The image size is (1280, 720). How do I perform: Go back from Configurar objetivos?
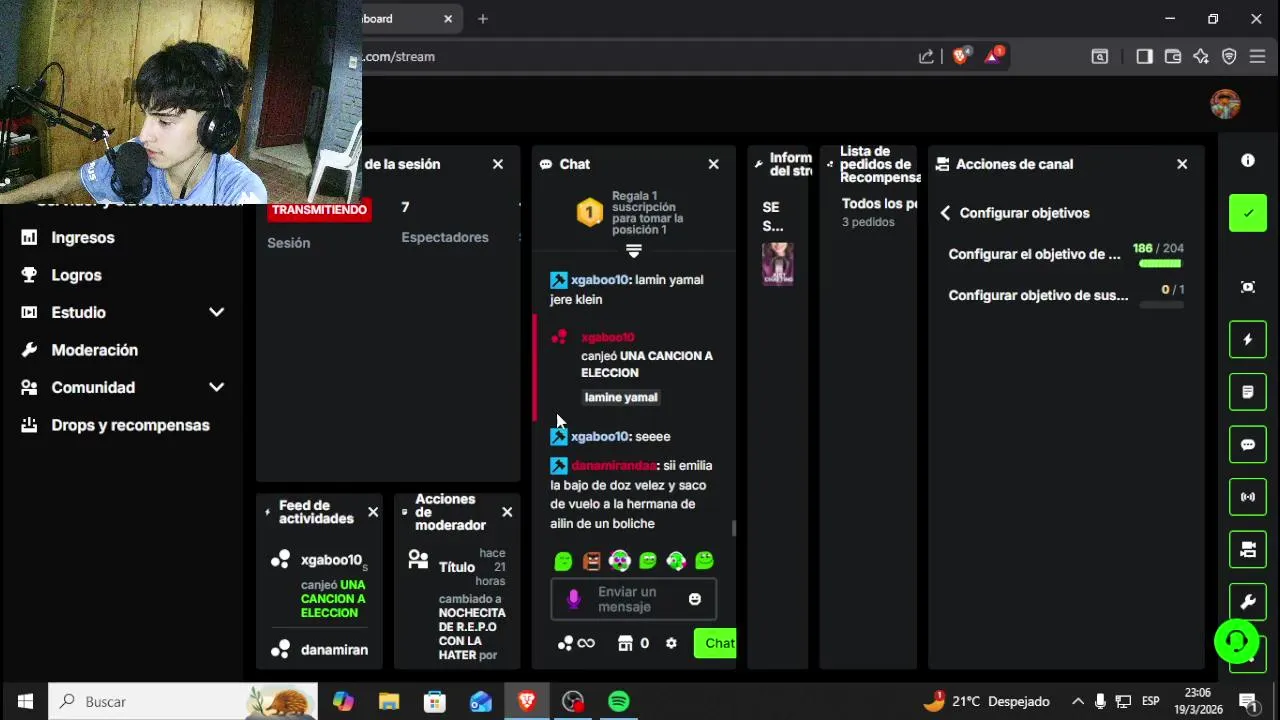tap(945, 213)
